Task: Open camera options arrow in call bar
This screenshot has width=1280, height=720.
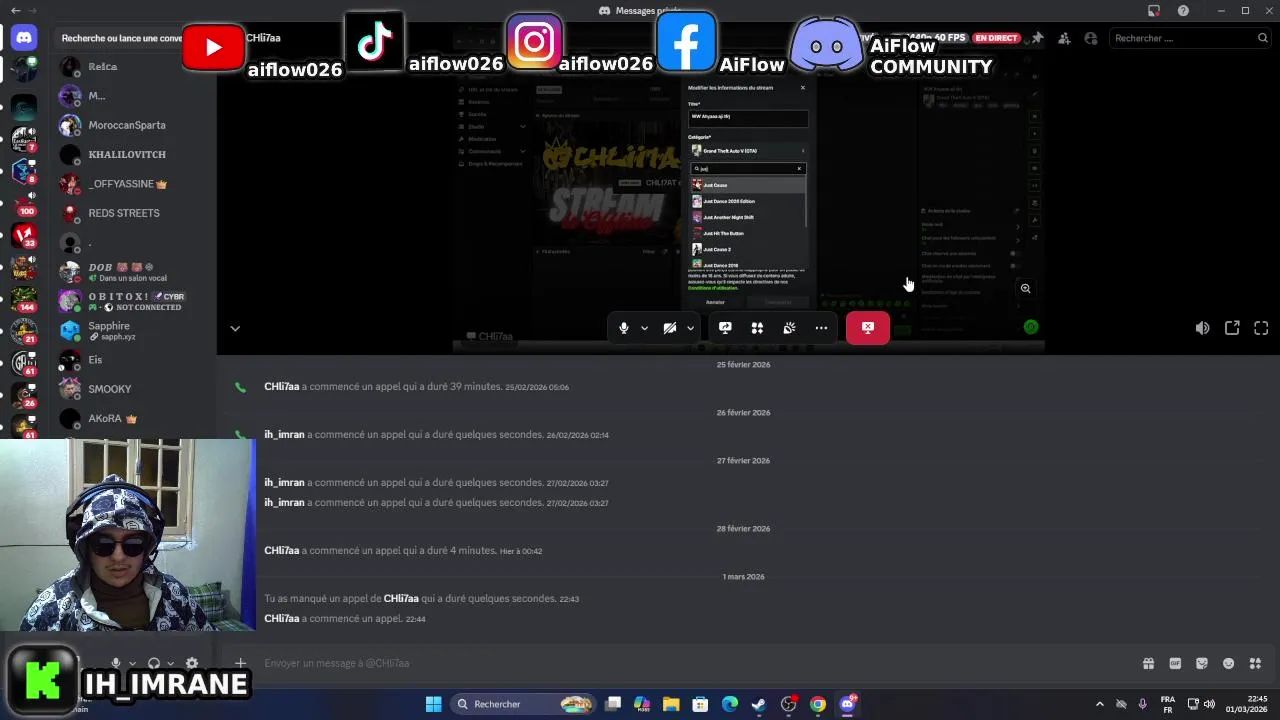Action: [x=690, y=328]
